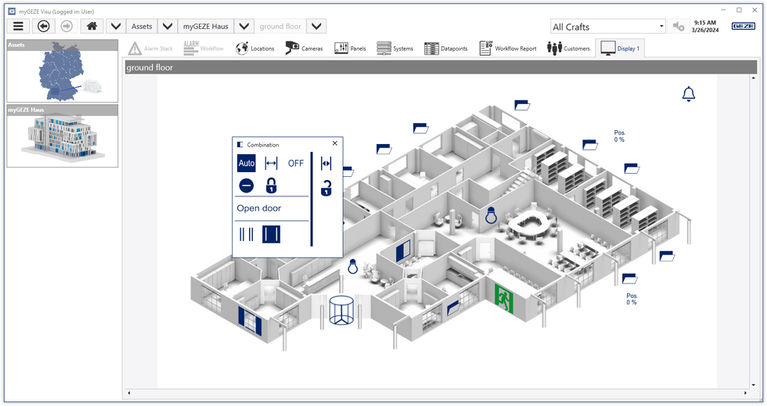Switch to the Workflow Report tab
Image resolution: width=767 pixels, height=406 pixels.
pyautogui.click(x=508, y=48)
